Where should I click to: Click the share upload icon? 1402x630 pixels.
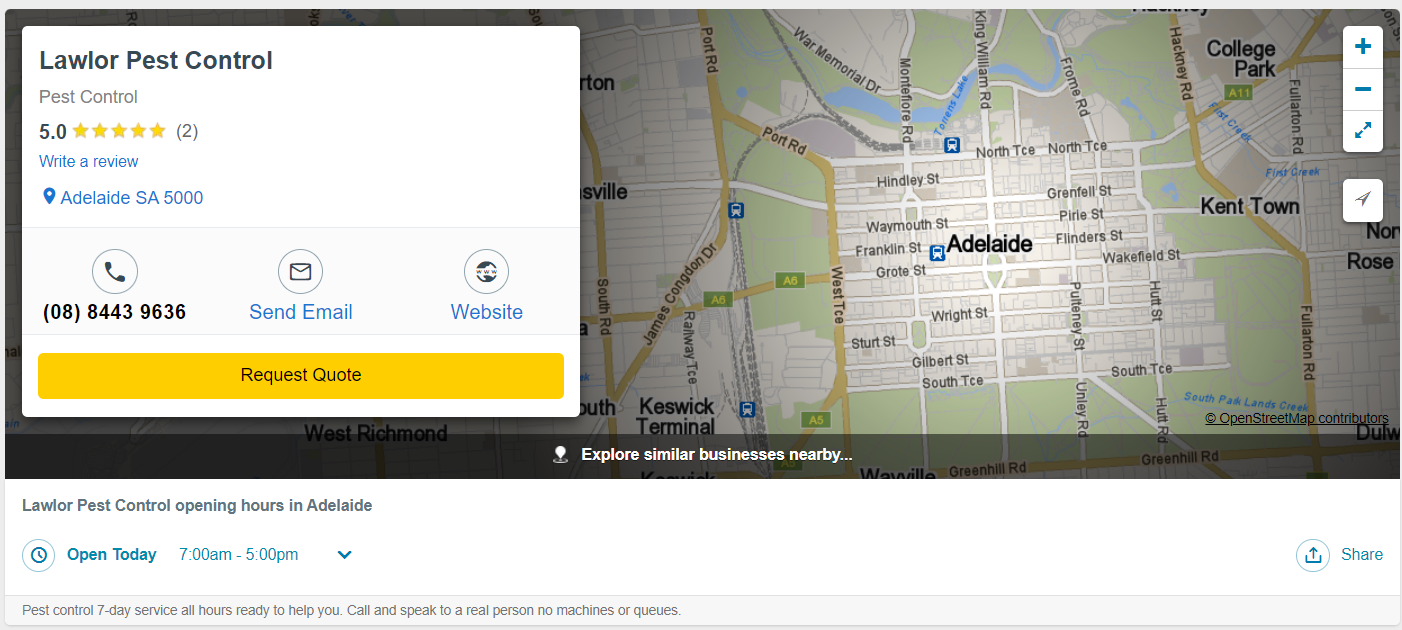point(1312,555)
